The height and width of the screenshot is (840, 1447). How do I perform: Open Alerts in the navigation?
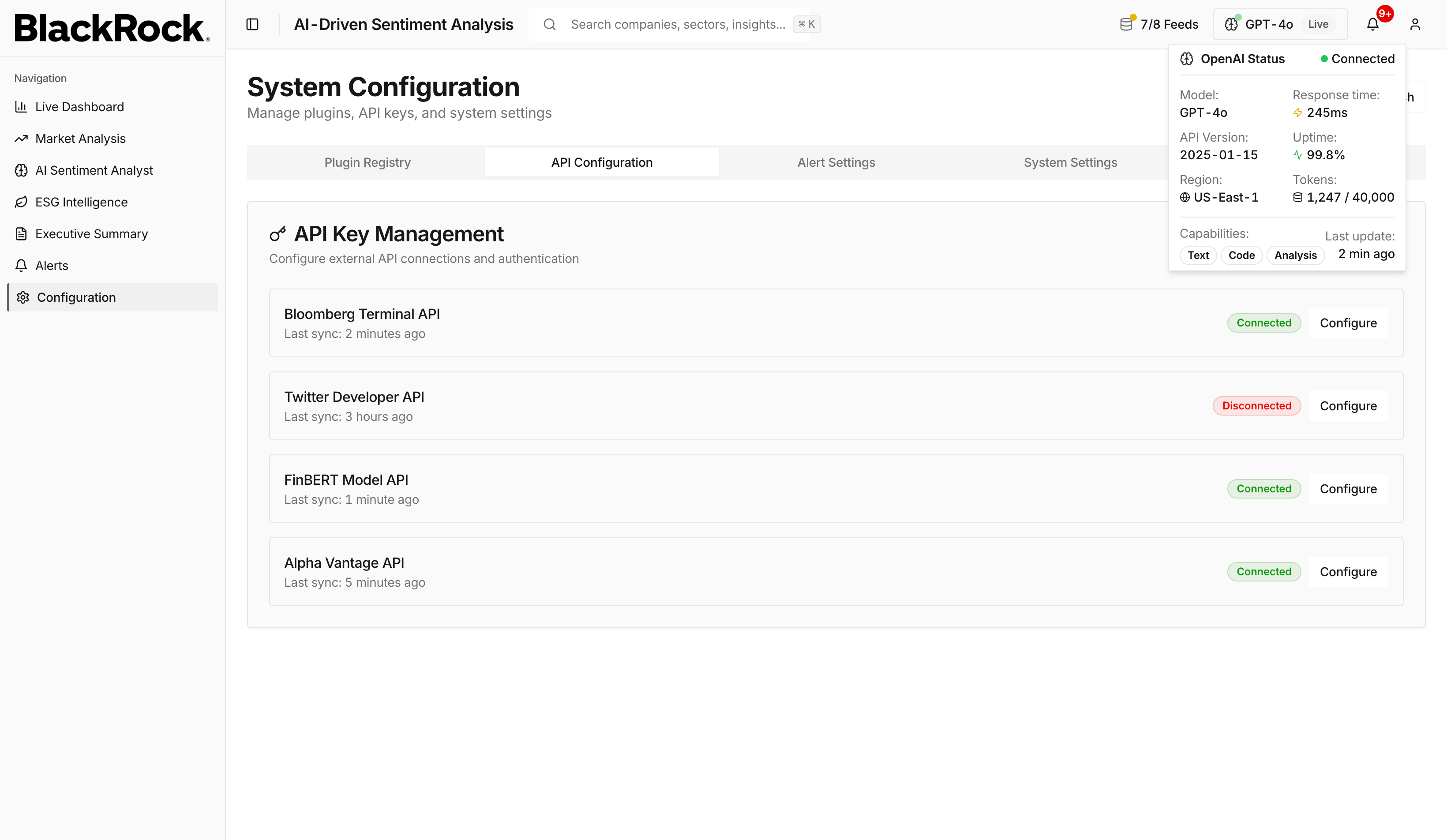click(112, 265)
